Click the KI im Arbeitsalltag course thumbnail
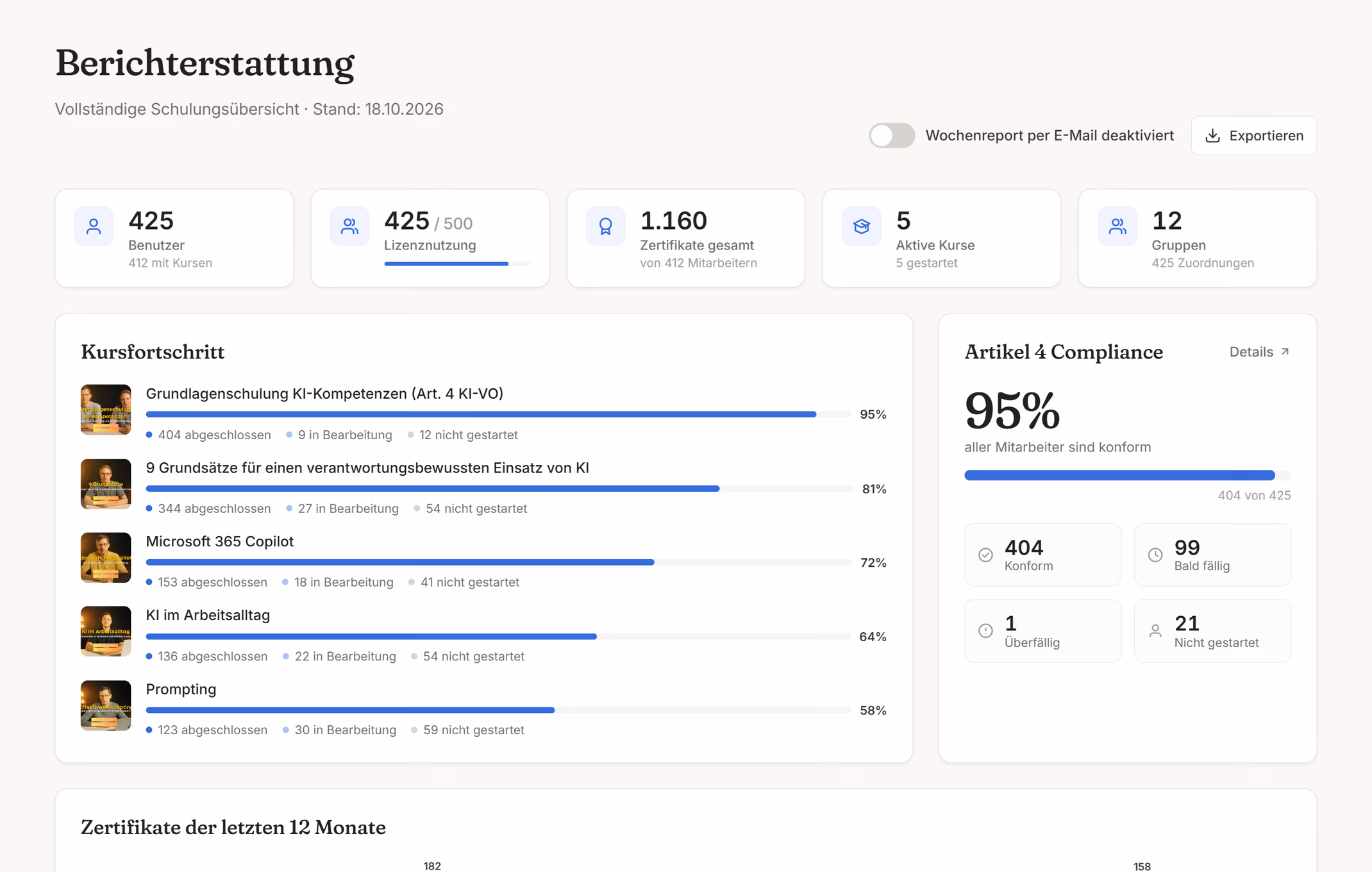This screenshot has height=872, width=1372. tap(106, 632)
